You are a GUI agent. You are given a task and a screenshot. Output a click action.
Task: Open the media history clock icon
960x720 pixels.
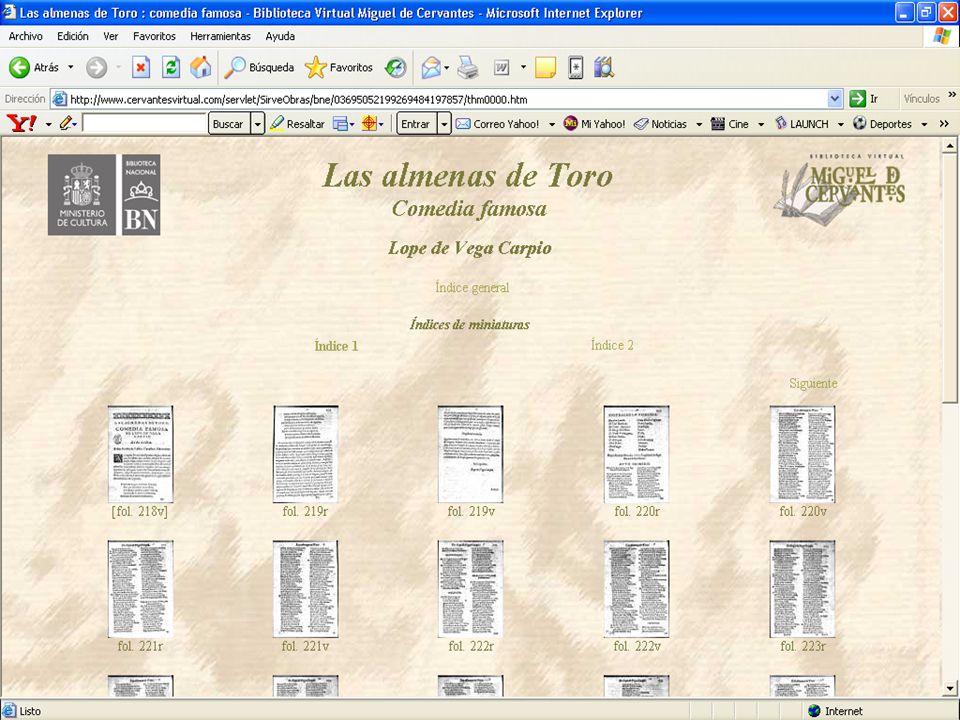396,67
